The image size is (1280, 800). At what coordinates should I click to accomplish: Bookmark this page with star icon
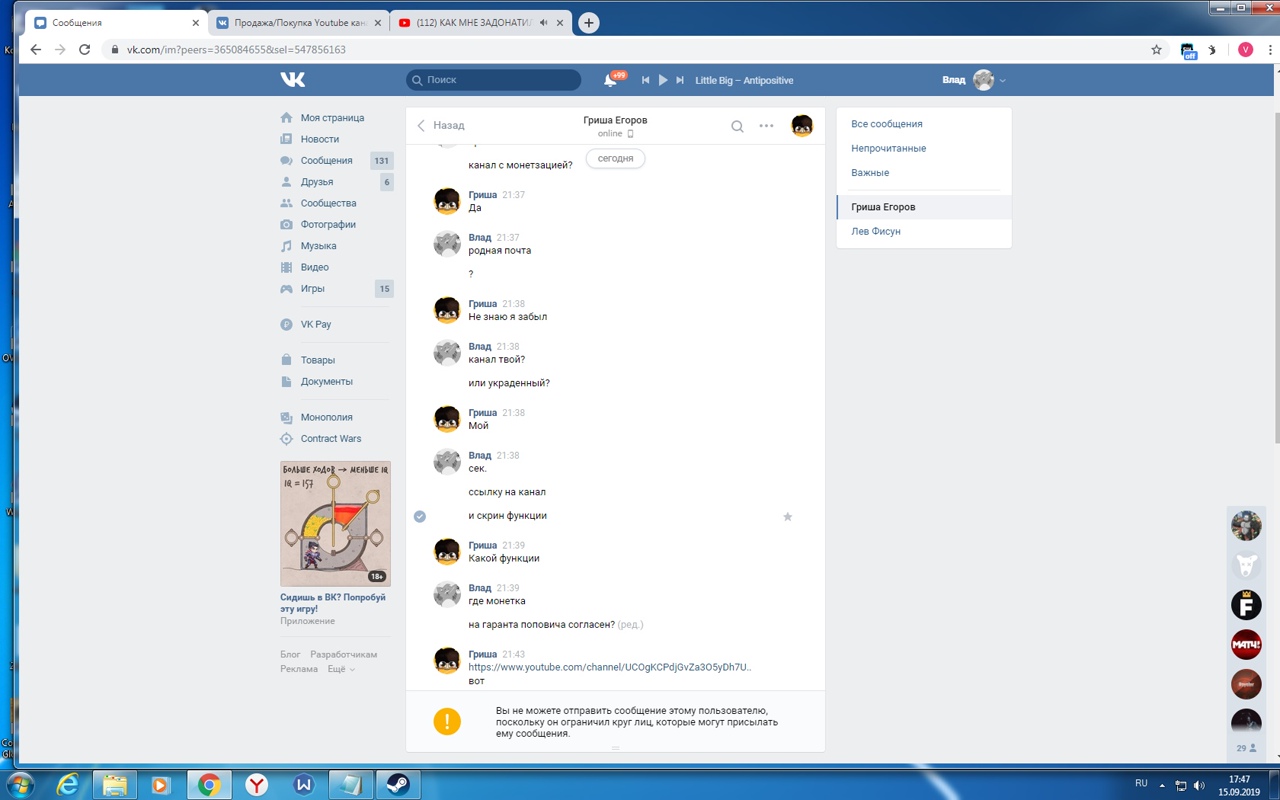pyautogui.click(x=1156, y=49)
